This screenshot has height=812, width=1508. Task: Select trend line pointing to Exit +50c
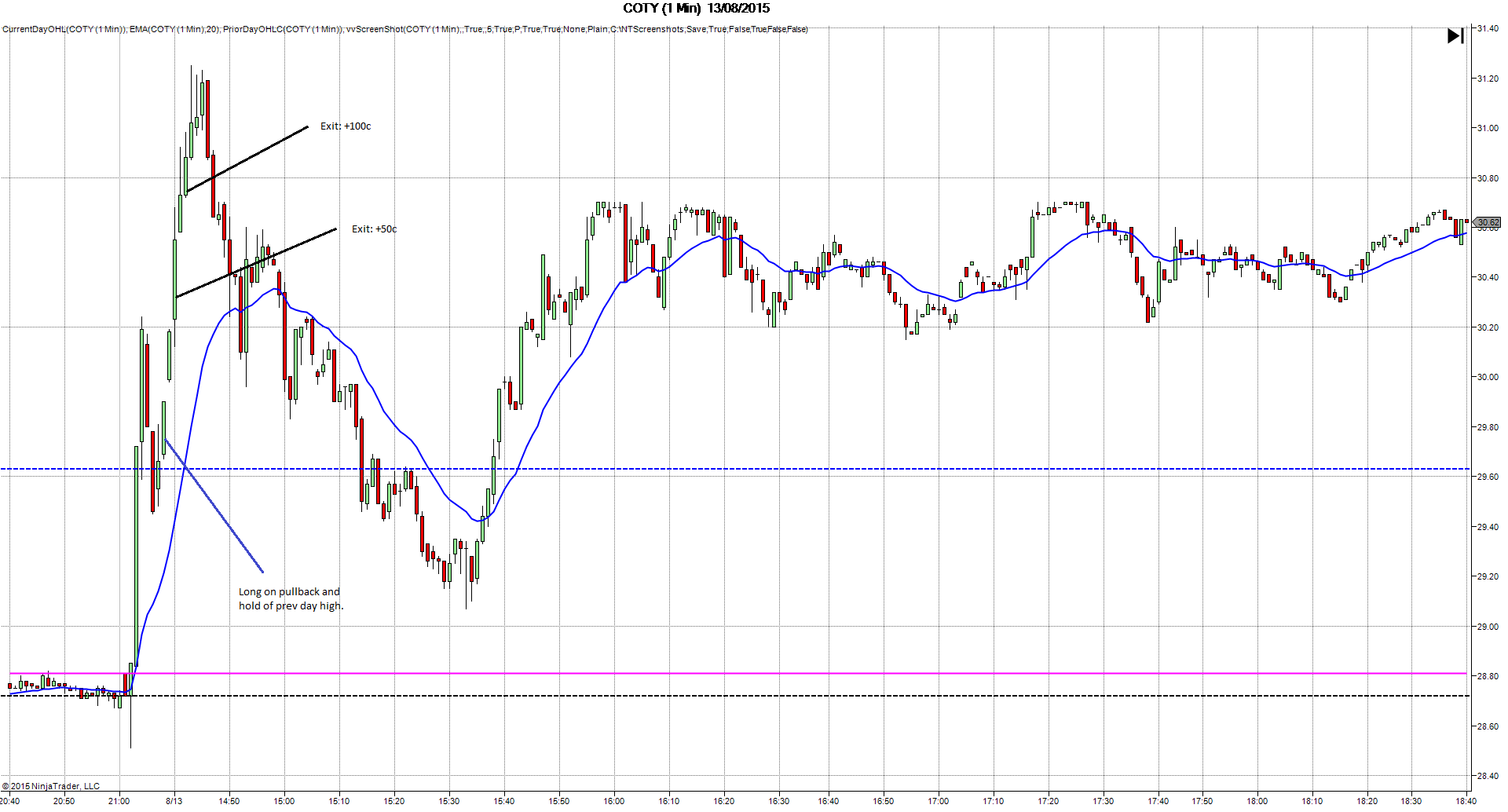tap(256, 263)
